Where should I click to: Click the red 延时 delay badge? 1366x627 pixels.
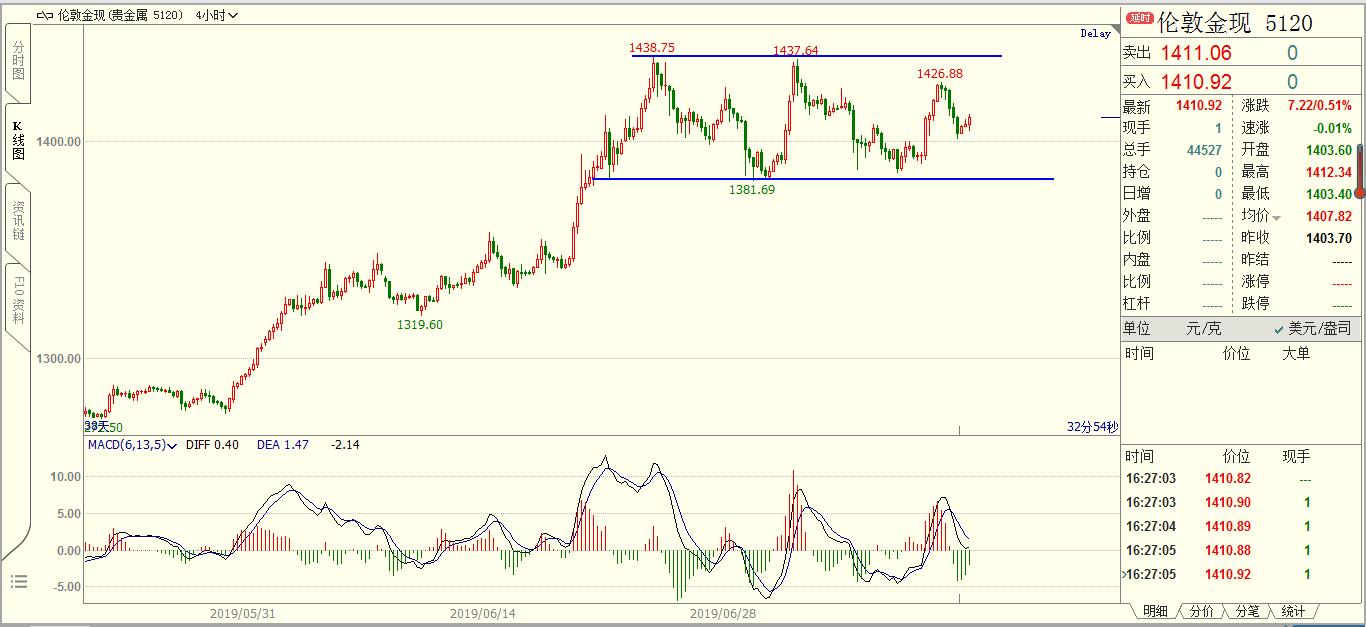[x=1138, y=18]
